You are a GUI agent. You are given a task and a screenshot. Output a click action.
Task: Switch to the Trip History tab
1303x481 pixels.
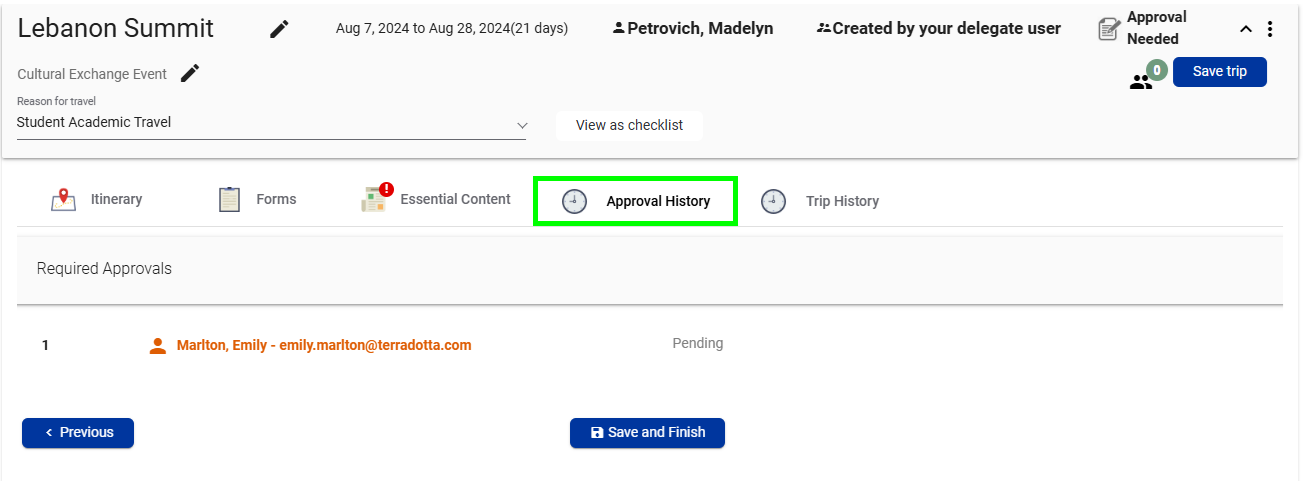[820, 201]
